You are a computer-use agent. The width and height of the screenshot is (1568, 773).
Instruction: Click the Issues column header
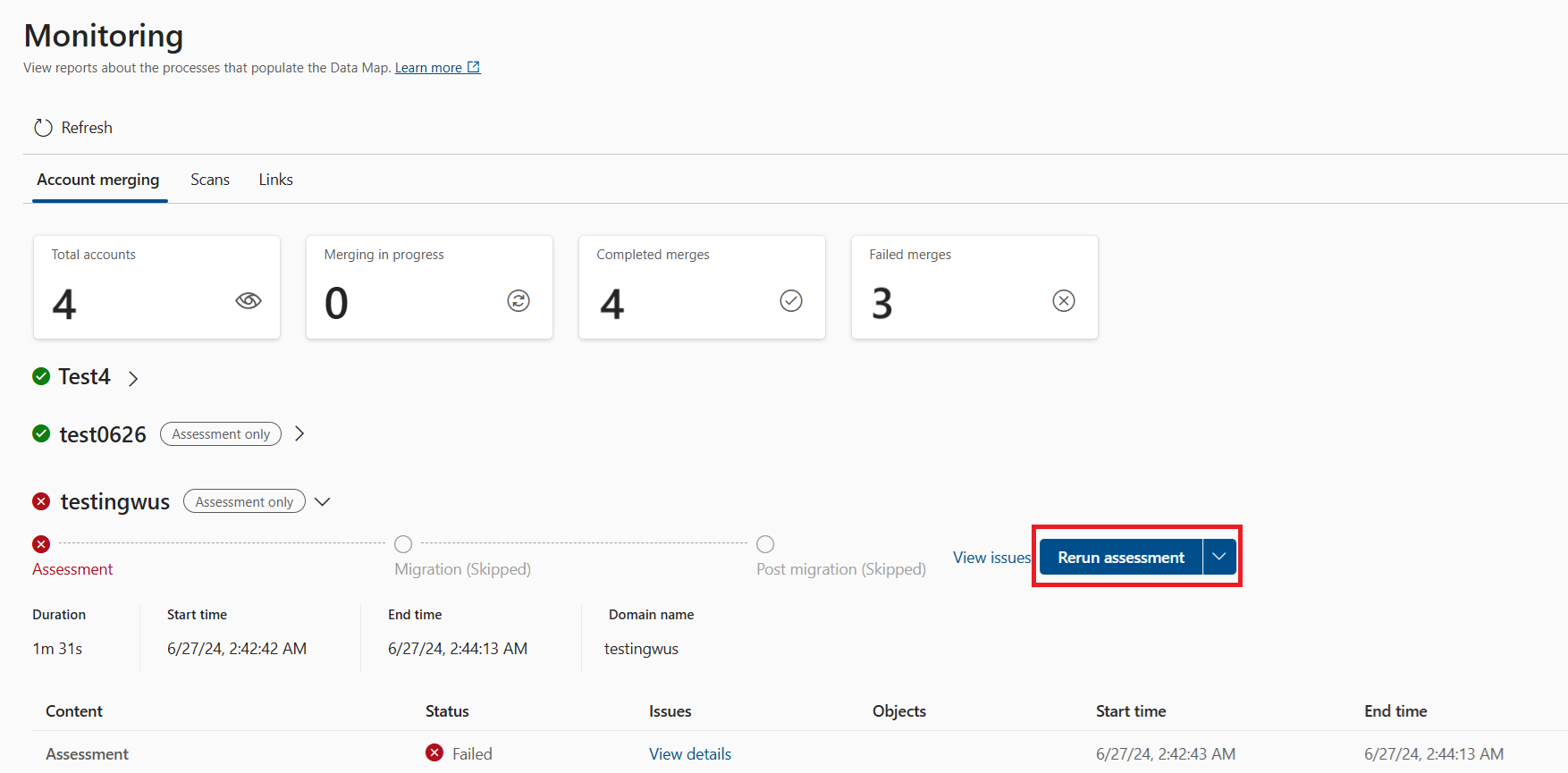(x=670, y=711)
